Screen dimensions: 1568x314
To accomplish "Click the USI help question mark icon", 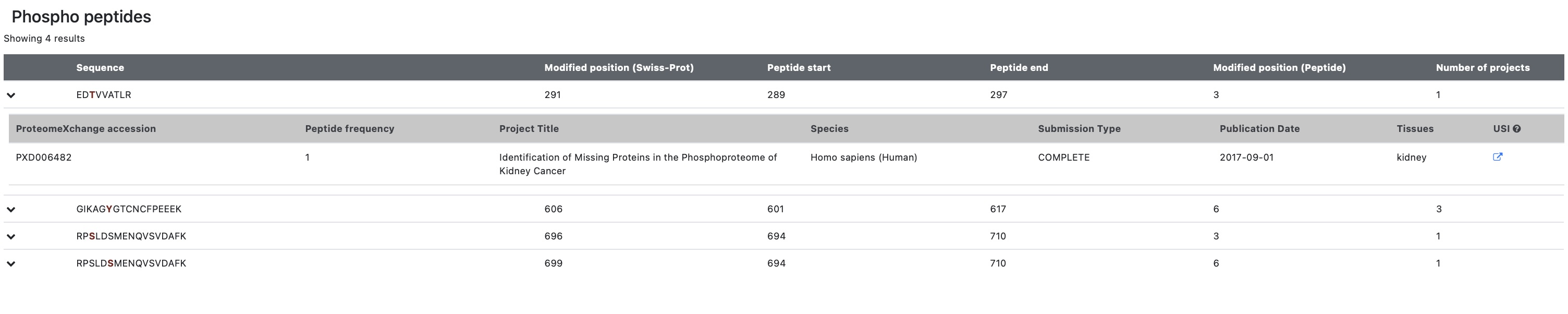I will point(1516,129).
